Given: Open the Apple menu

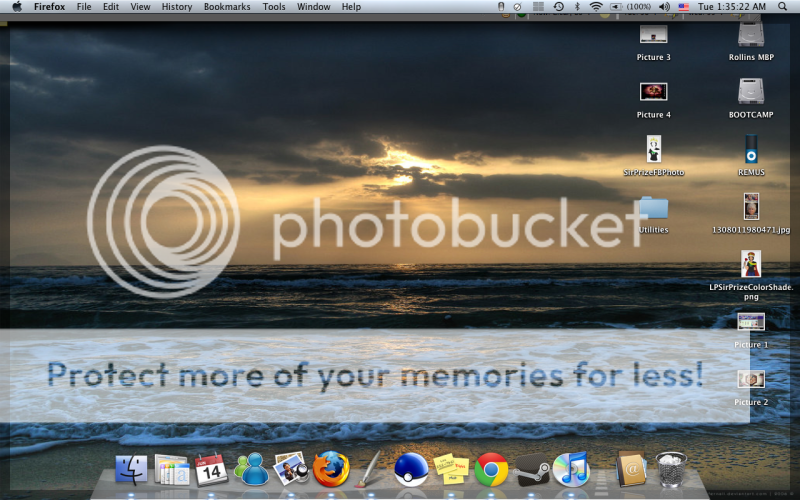Looking at the screenshot, I should coord(17,7).
